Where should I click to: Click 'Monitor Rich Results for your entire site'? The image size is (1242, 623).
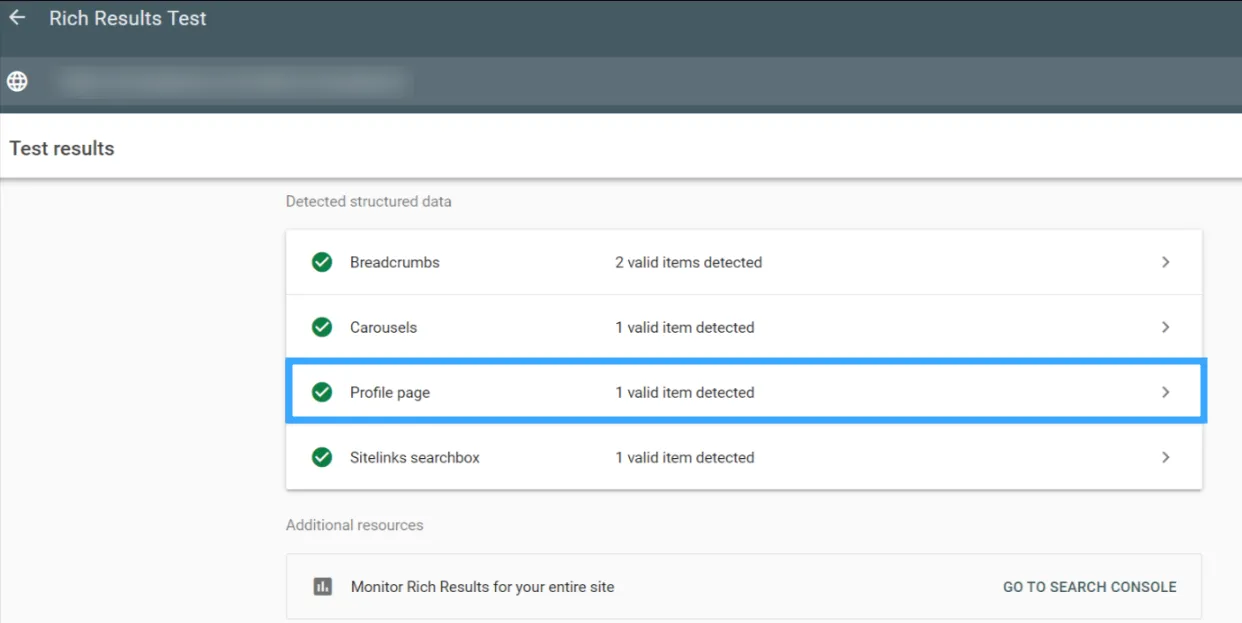point(483,587)
